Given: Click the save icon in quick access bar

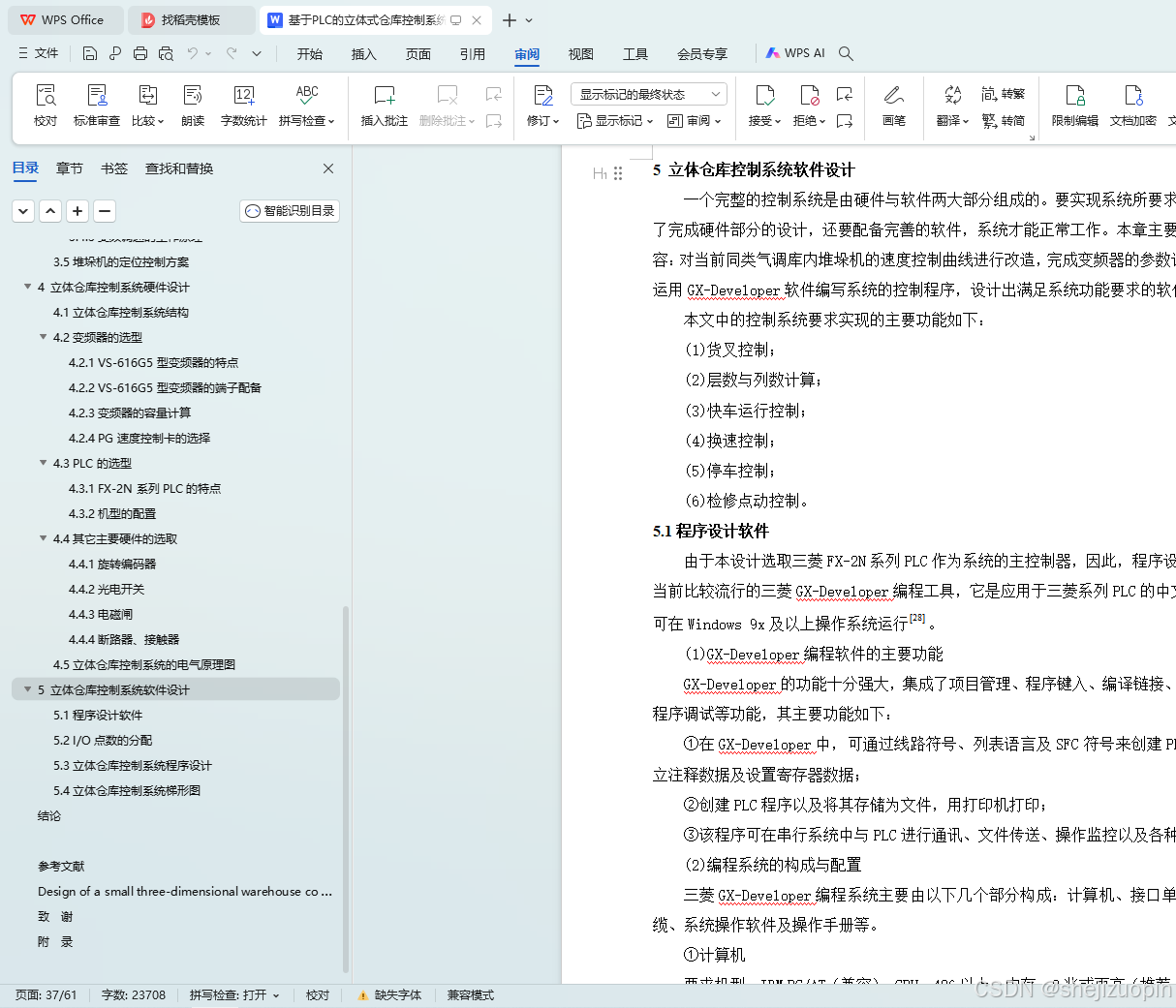Looking at the screenshot, I should pyautogui.click(x=90, y=53).
